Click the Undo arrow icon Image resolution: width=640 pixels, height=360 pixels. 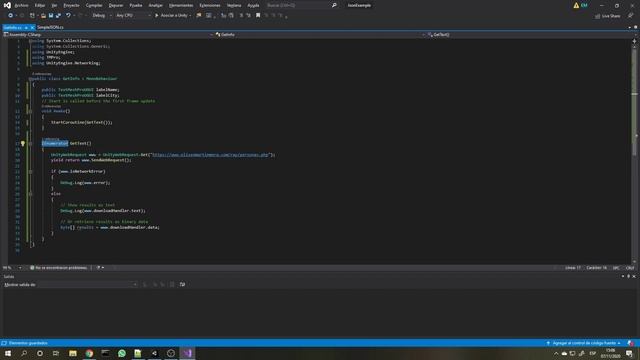pyautogui.click(x=68, y=16)
